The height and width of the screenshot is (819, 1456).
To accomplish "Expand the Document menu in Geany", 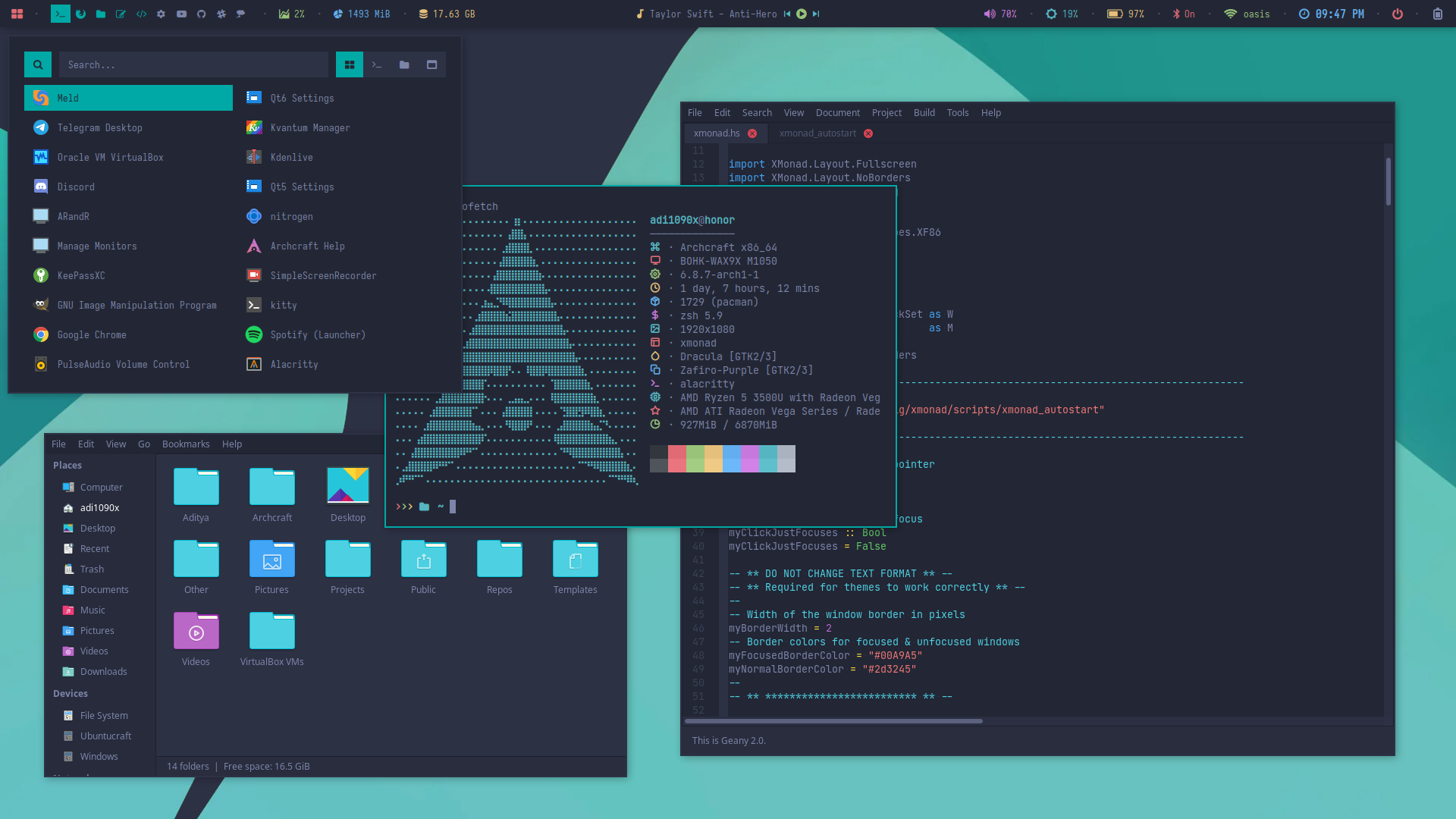I will (837, 112).
